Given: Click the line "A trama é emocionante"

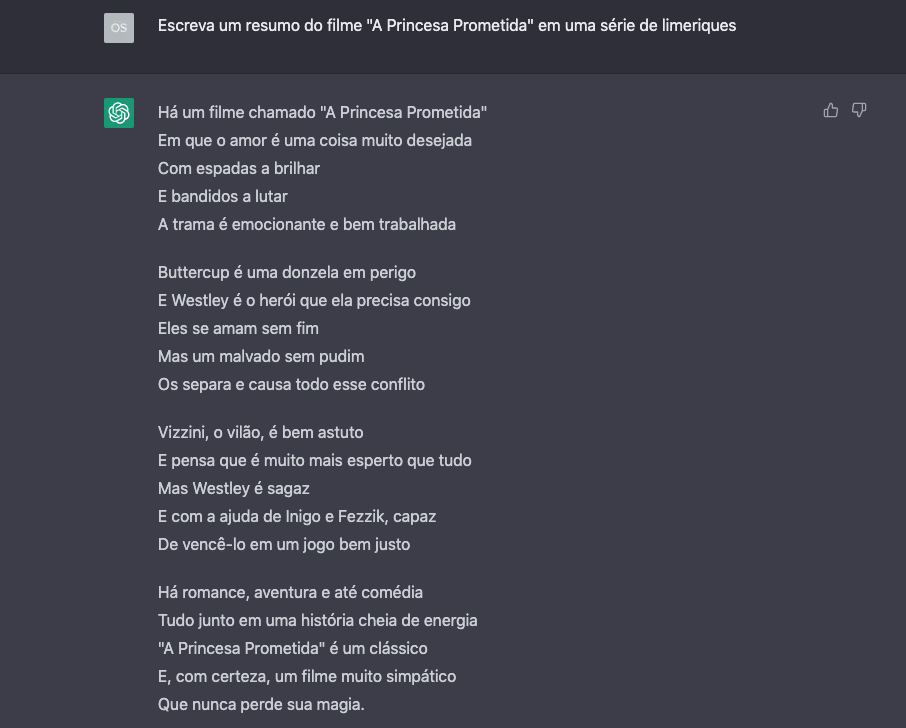Looking at the screenshot, I should pos(307,225).
